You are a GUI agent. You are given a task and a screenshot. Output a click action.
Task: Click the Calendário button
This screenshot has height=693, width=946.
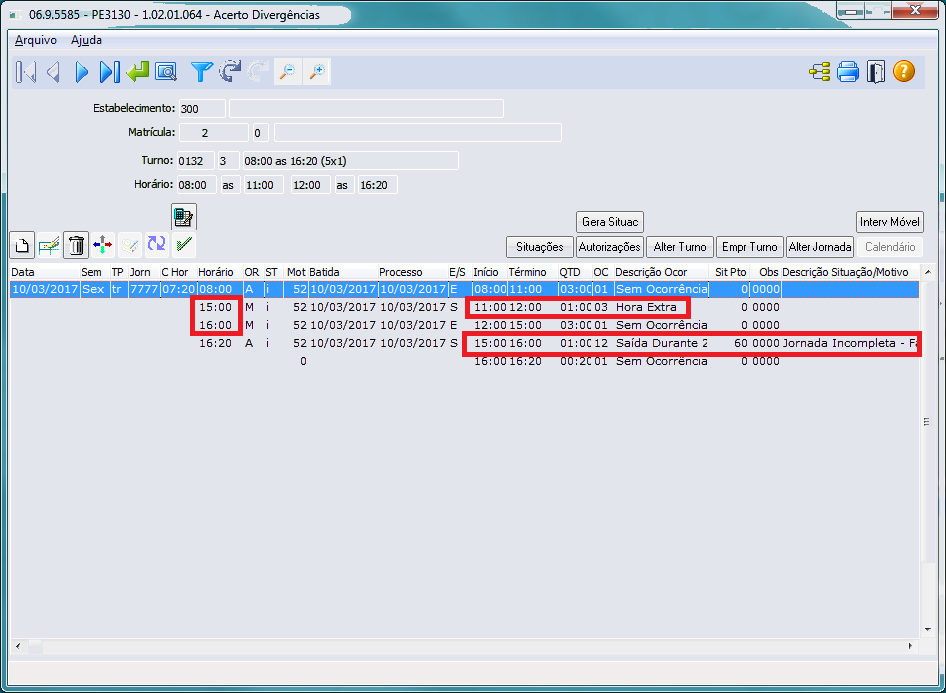click(890, 247)
